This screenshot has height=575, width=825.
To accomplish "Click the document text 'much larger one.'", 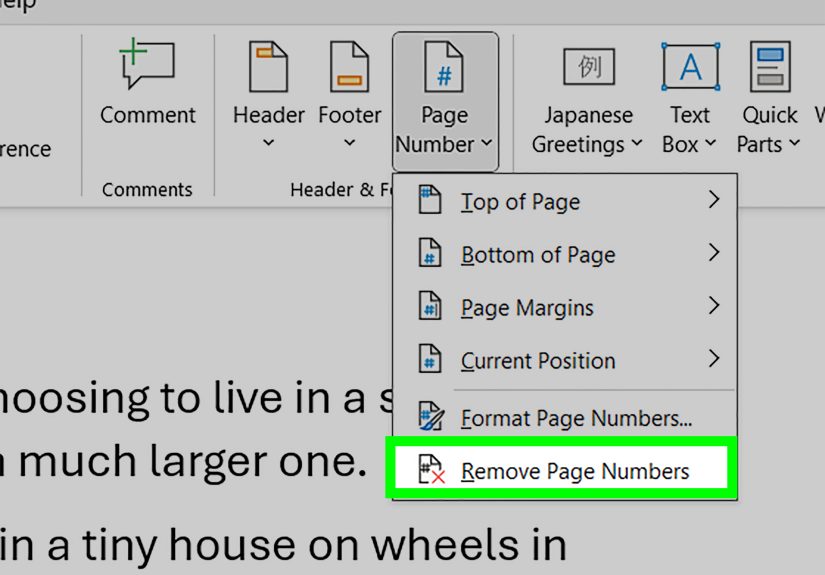I will coord(192,461).
